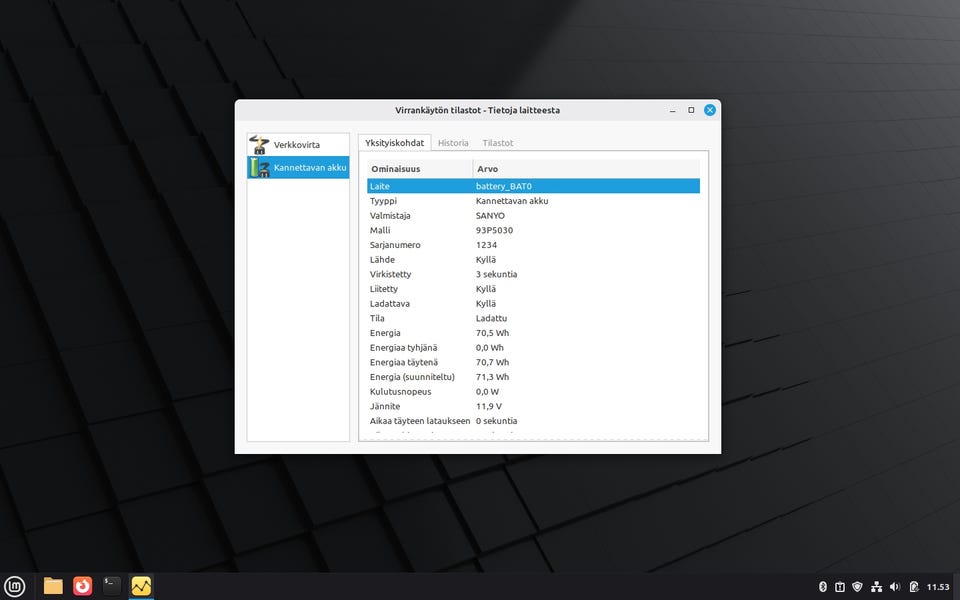Click the 93P5030 model value
Screen dimensions: 960x600
tap(494, 230)
